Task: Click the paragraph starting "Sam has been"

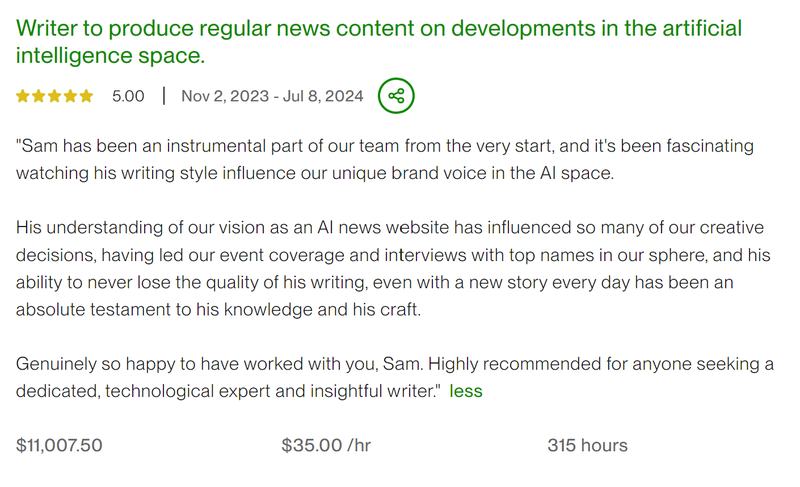Action: coord(384,159)
